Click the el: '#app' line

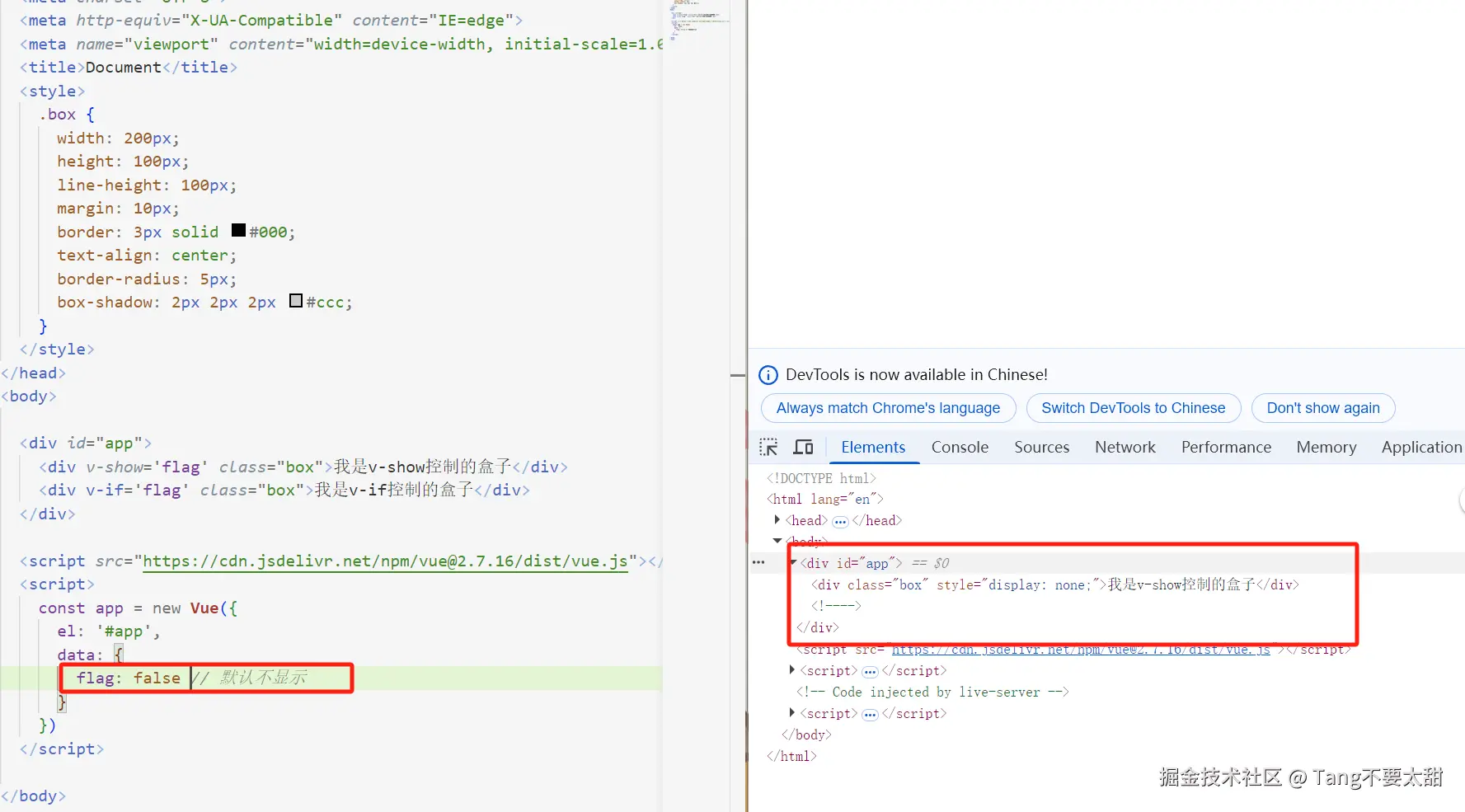click(109, 631)
